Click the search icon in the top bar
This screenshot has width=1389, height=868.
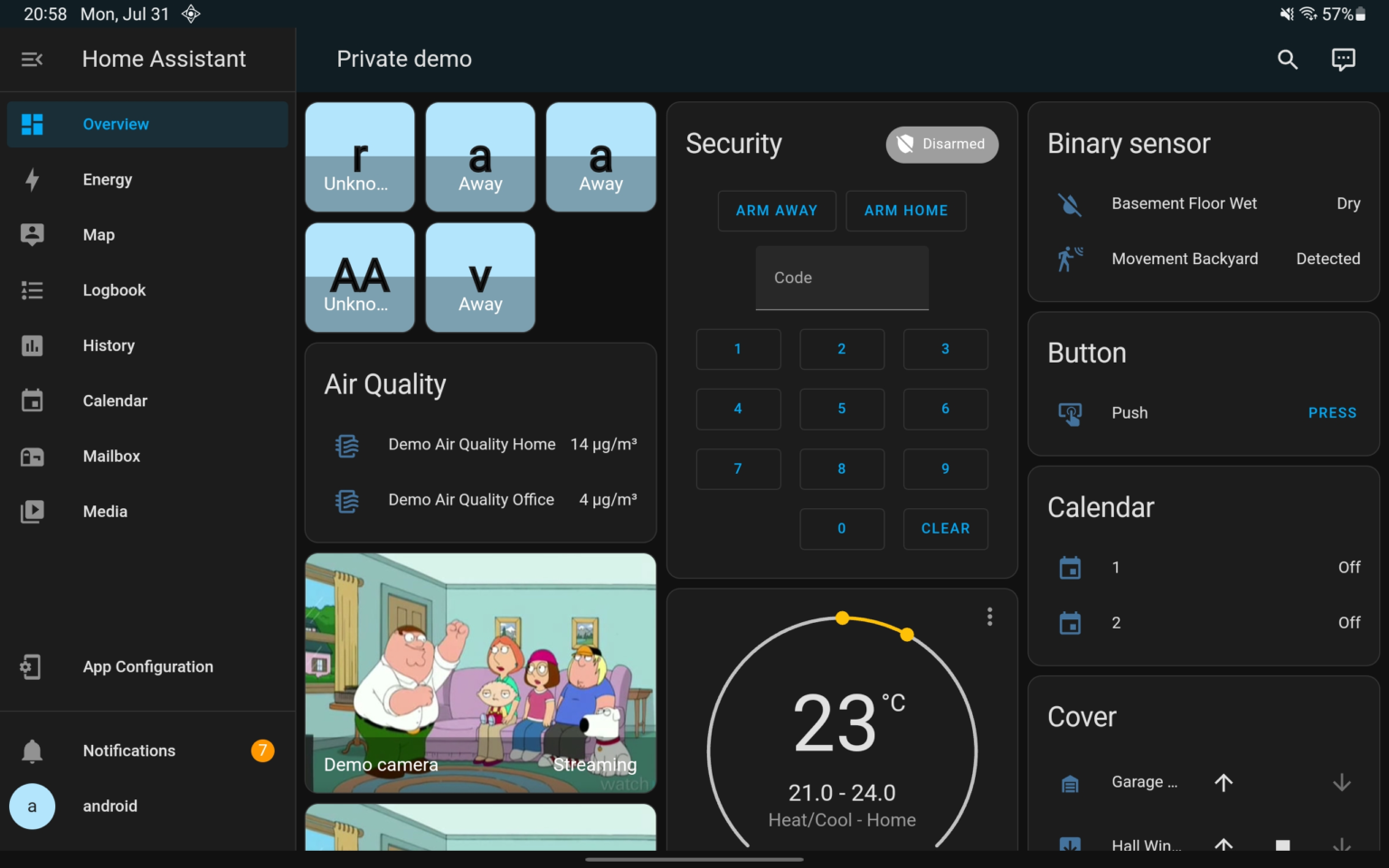(x=1288, y=59)
